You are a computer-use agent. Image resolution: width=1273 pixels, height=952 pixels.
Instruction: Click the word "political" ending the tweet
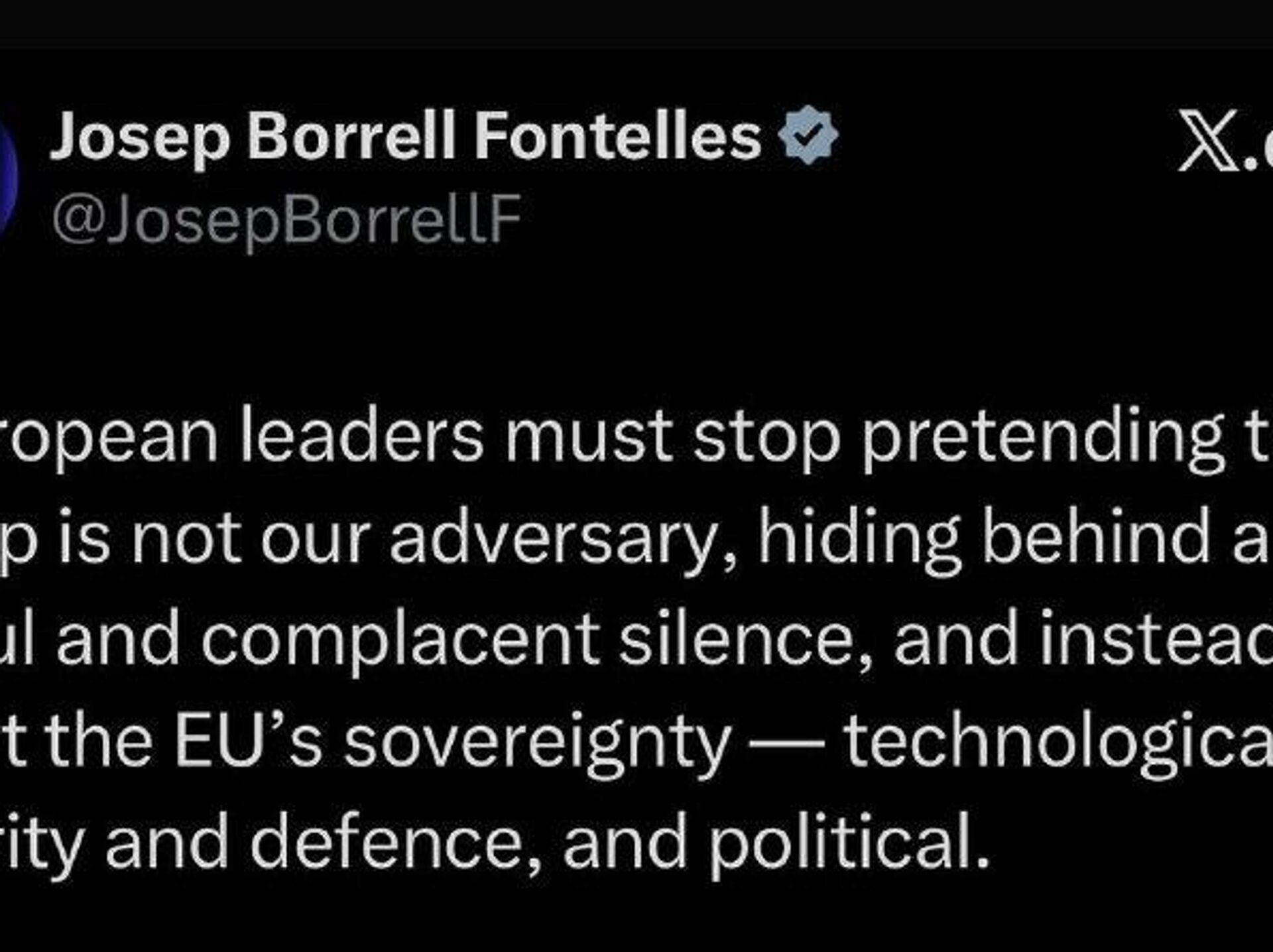[849, 843]
